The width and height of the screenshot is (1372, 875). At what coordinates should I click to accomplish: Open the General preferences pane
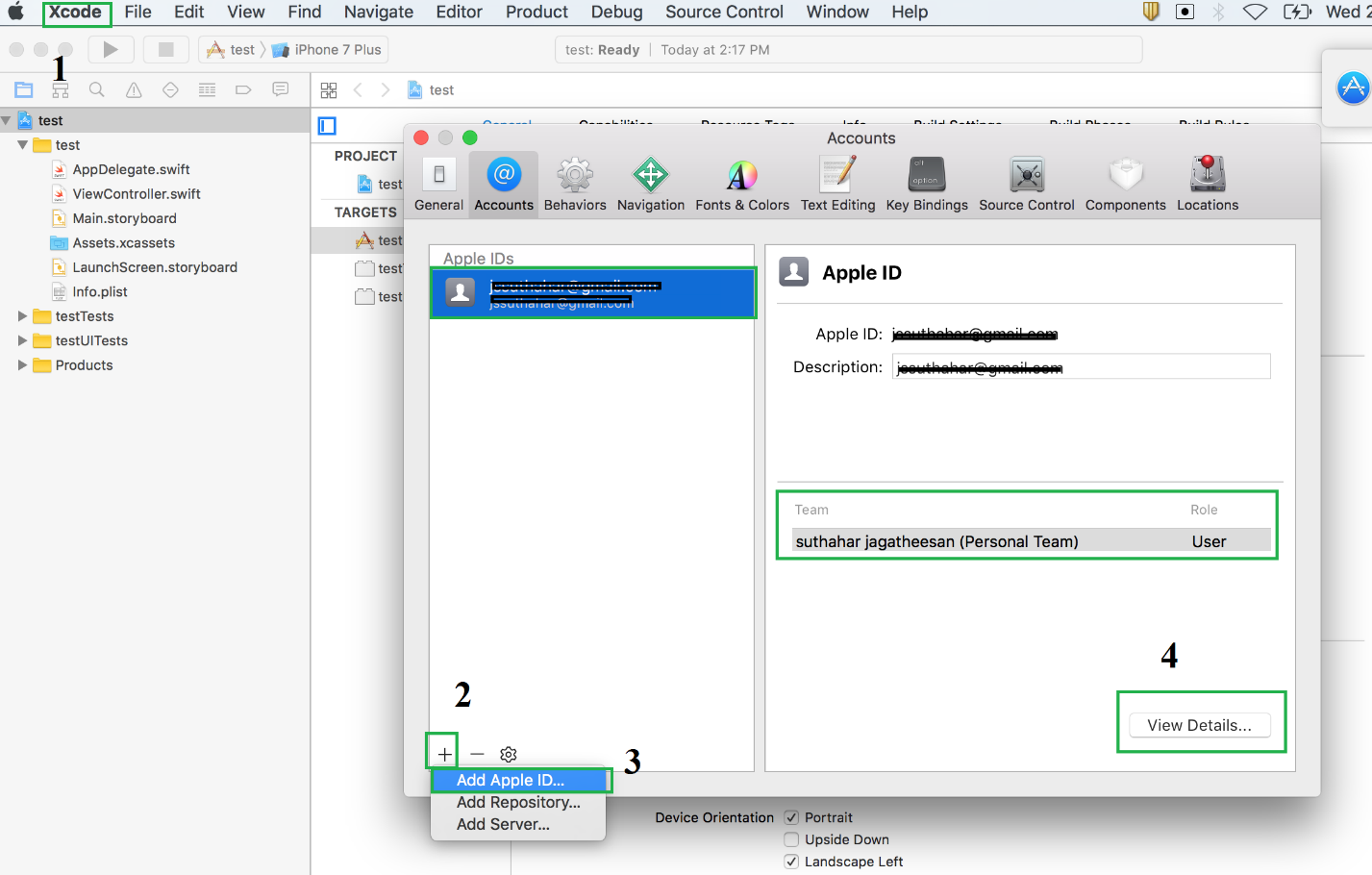coord(439,185)
